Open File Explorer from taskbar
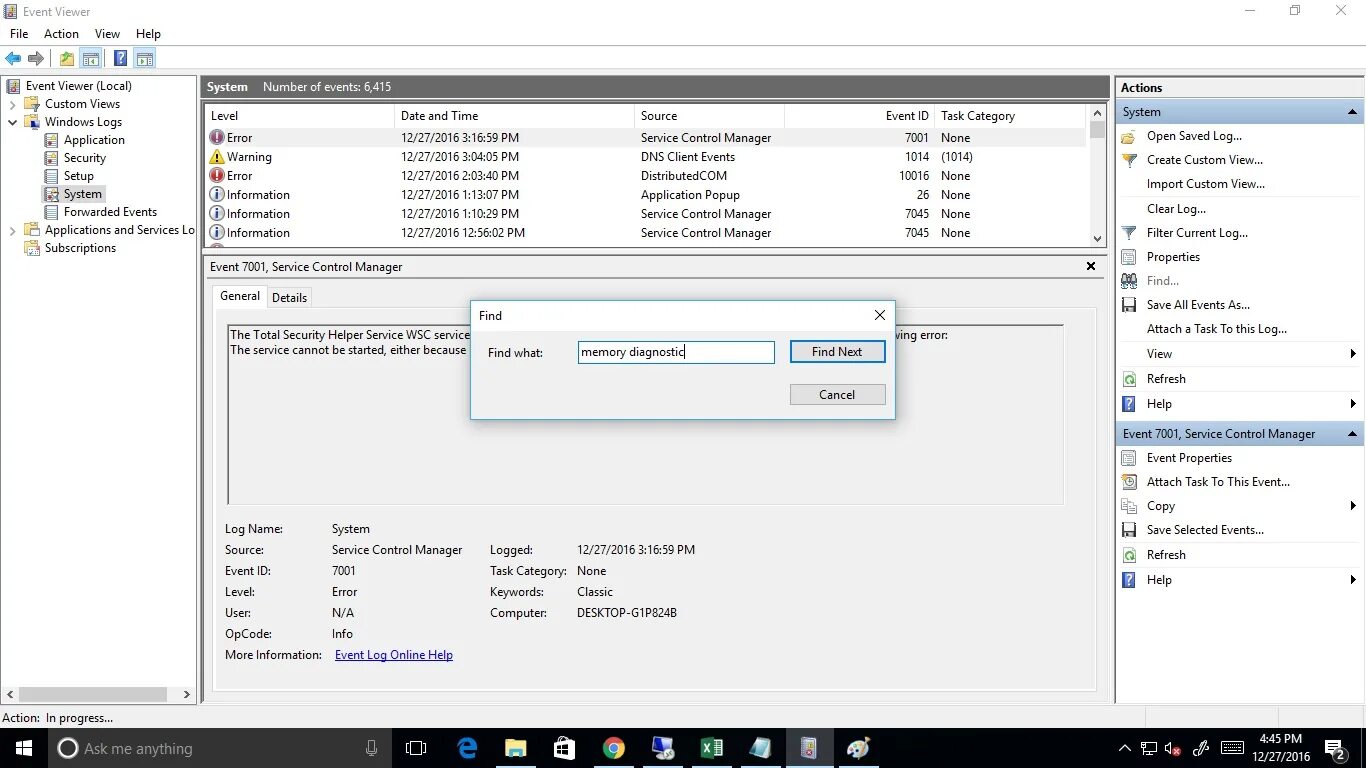Image resolution: width=1366 pixels, height=768 pixels. pyautogui.click(x=515, y=748)
